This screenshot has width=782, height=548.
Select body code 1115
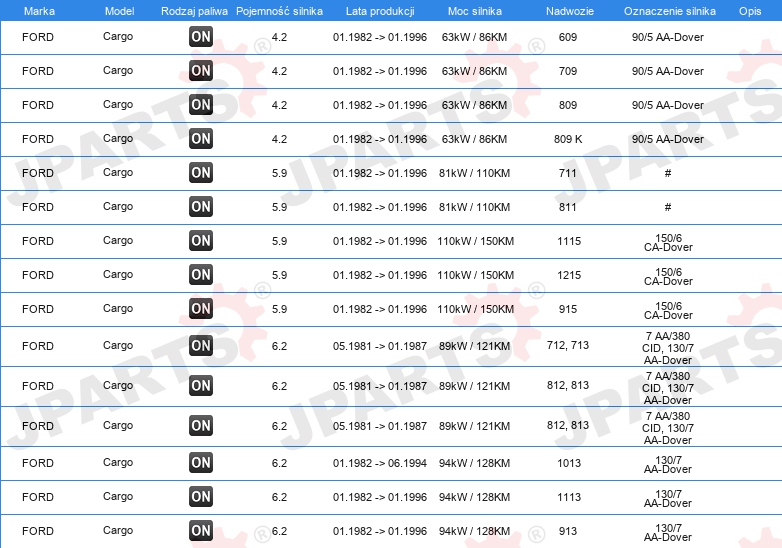point(569,241)
